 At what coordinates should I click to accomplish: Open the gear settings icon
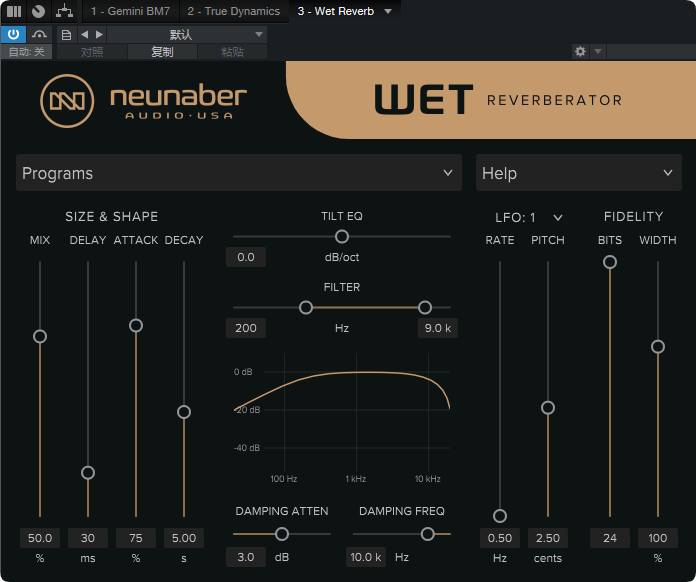tap(580, 51)
